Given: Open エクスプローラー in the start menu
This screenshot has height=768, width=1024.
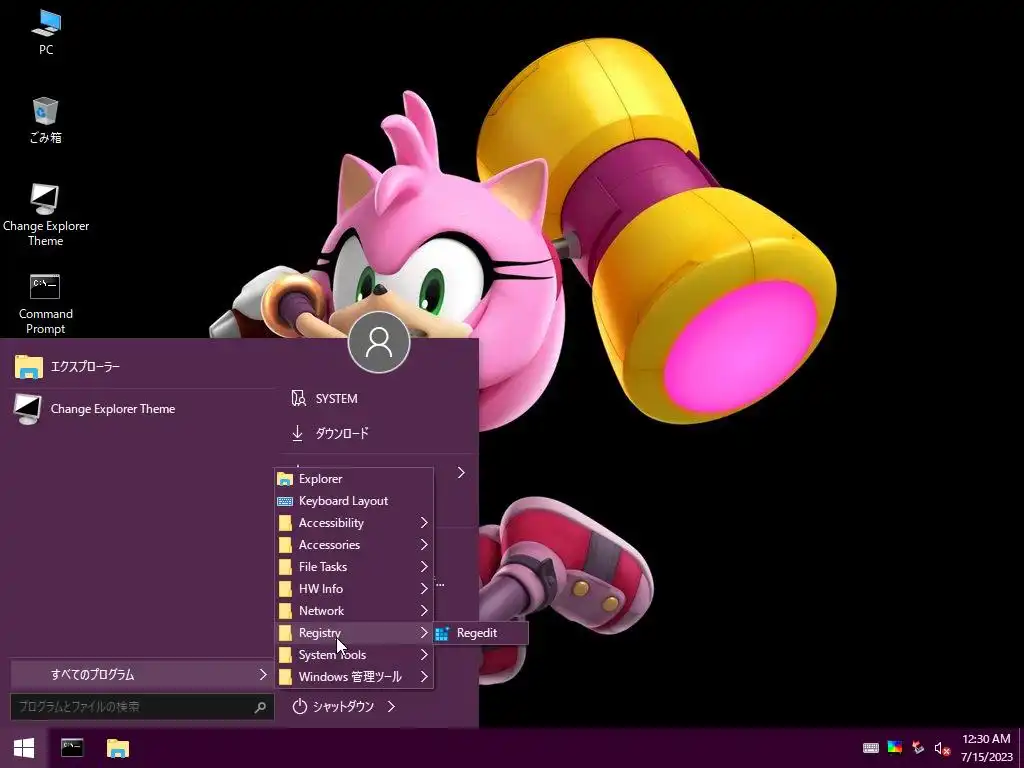Looking at the screenshot, I should point(144,366).
